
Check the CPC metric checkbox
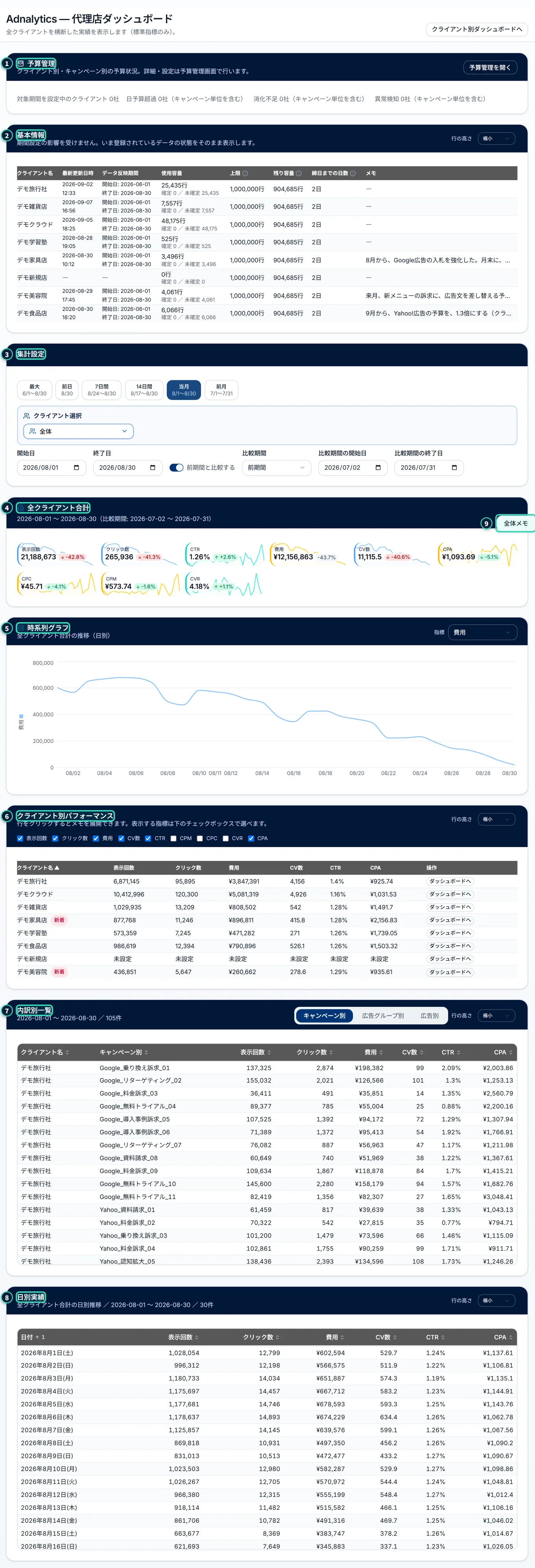199,838
